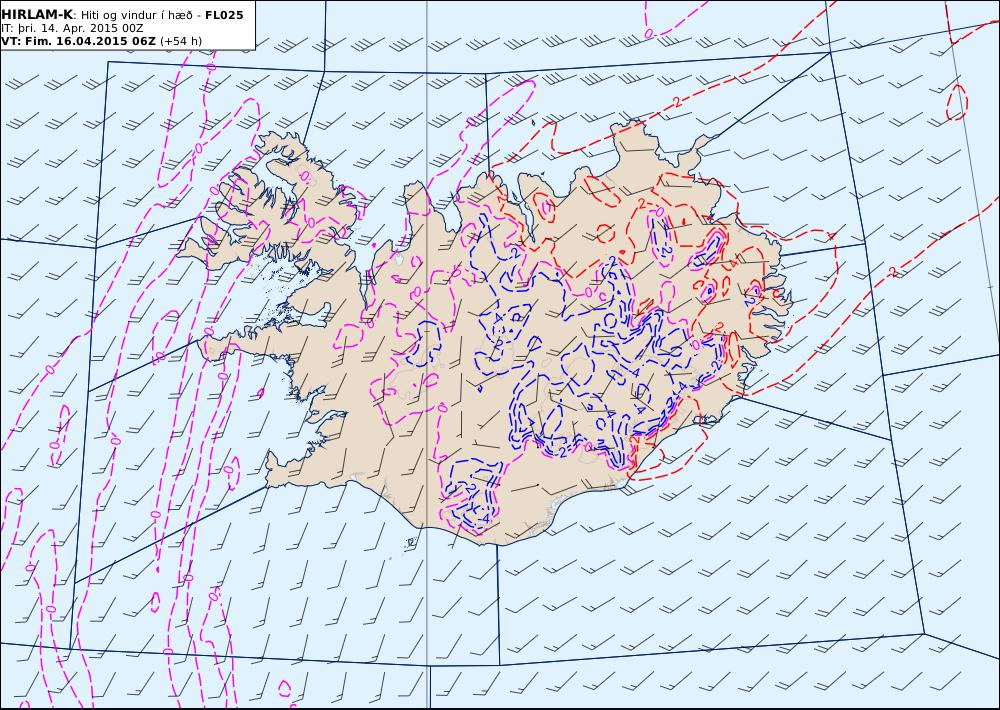Select the 'Hiti og vindur í hæð' label
Screen dimensions: 1000x710
click(138, 15)
